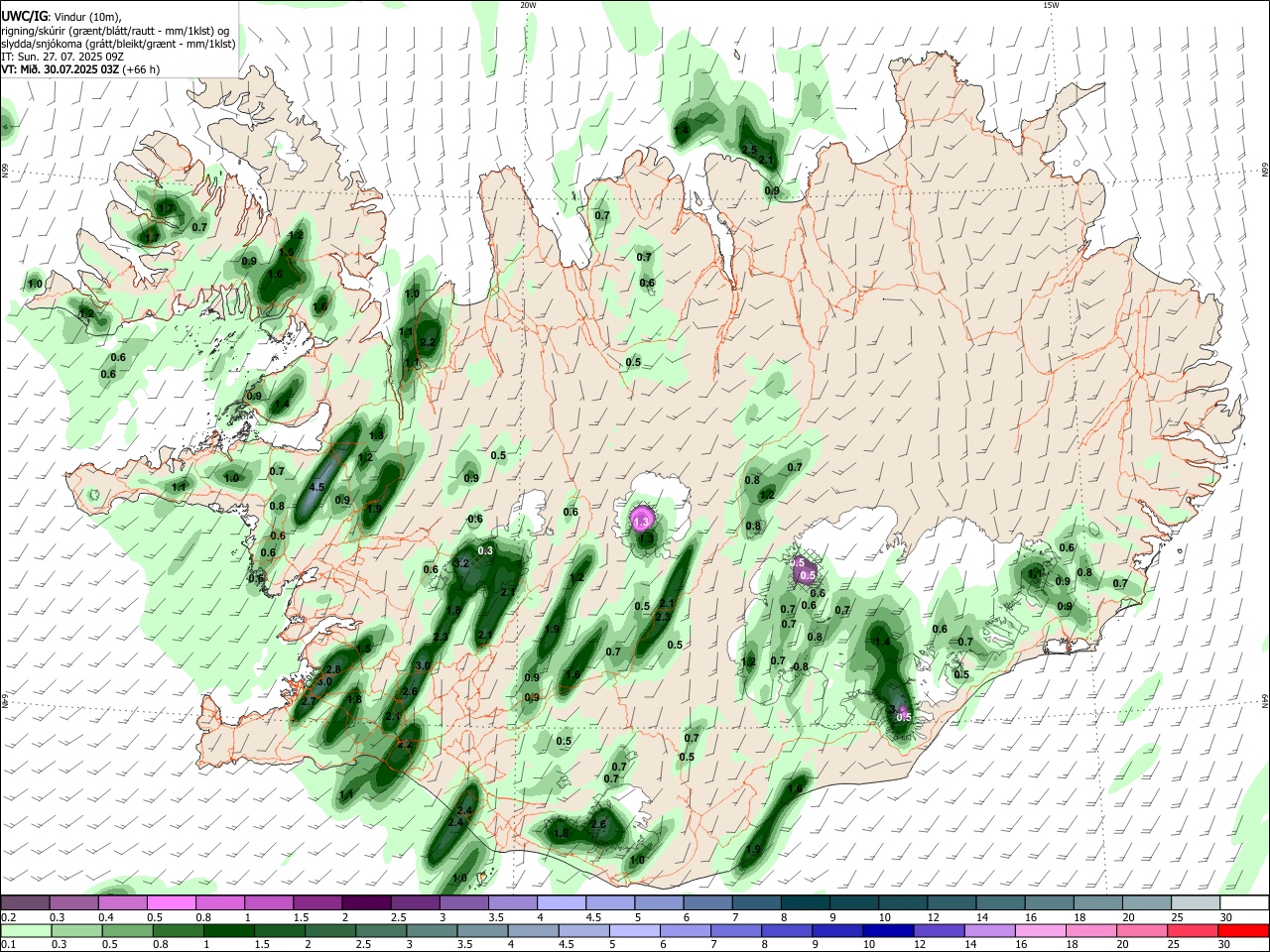Click the white 0.3 value on the map
The width and height of the screenshot is (1270, 952).
pos(486,550)
